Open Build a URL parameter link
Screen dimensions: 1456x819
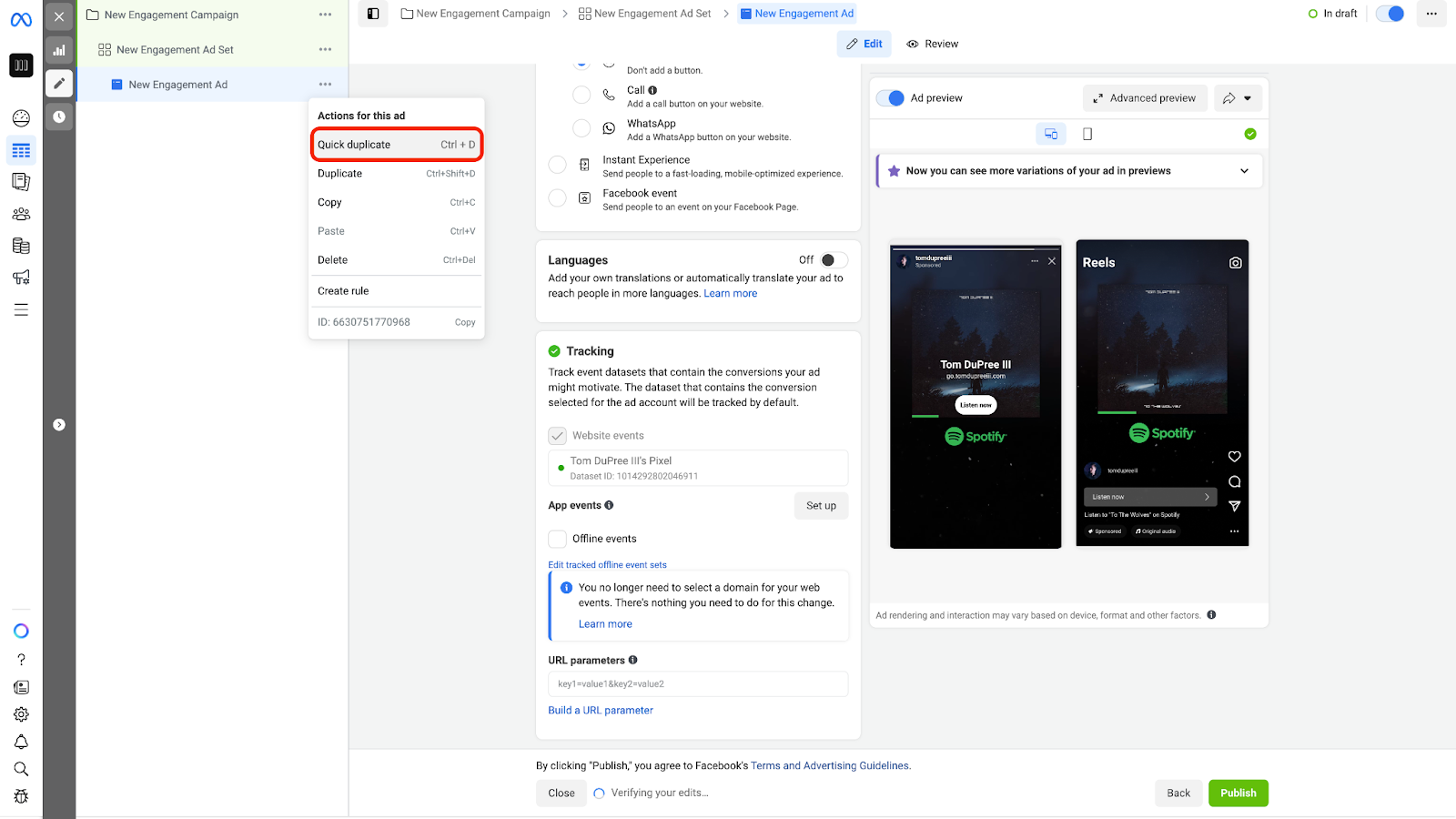(x=601, y=711)
